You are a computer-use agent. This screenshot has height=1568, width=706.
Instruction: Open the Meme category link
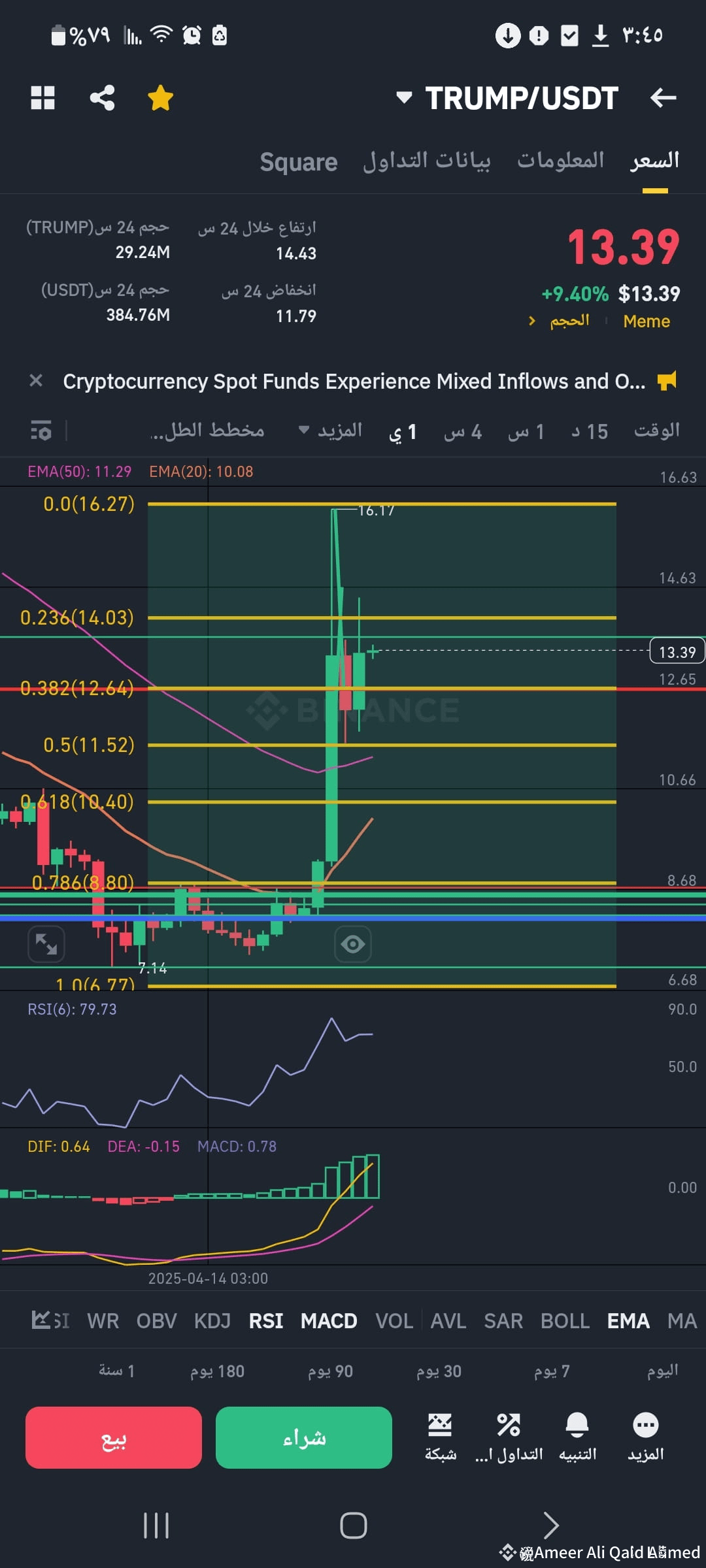click(x=647, y=321)
